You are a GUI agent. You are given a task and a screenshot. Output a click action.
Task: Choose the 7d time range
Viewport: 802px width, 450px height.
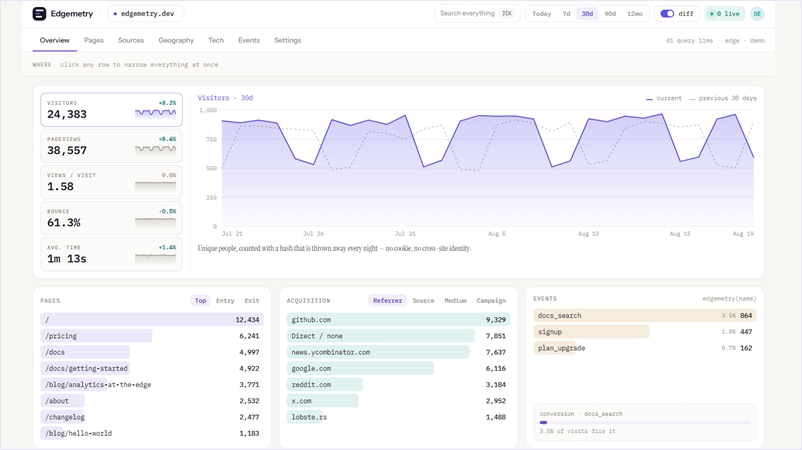tap(566, 14)
